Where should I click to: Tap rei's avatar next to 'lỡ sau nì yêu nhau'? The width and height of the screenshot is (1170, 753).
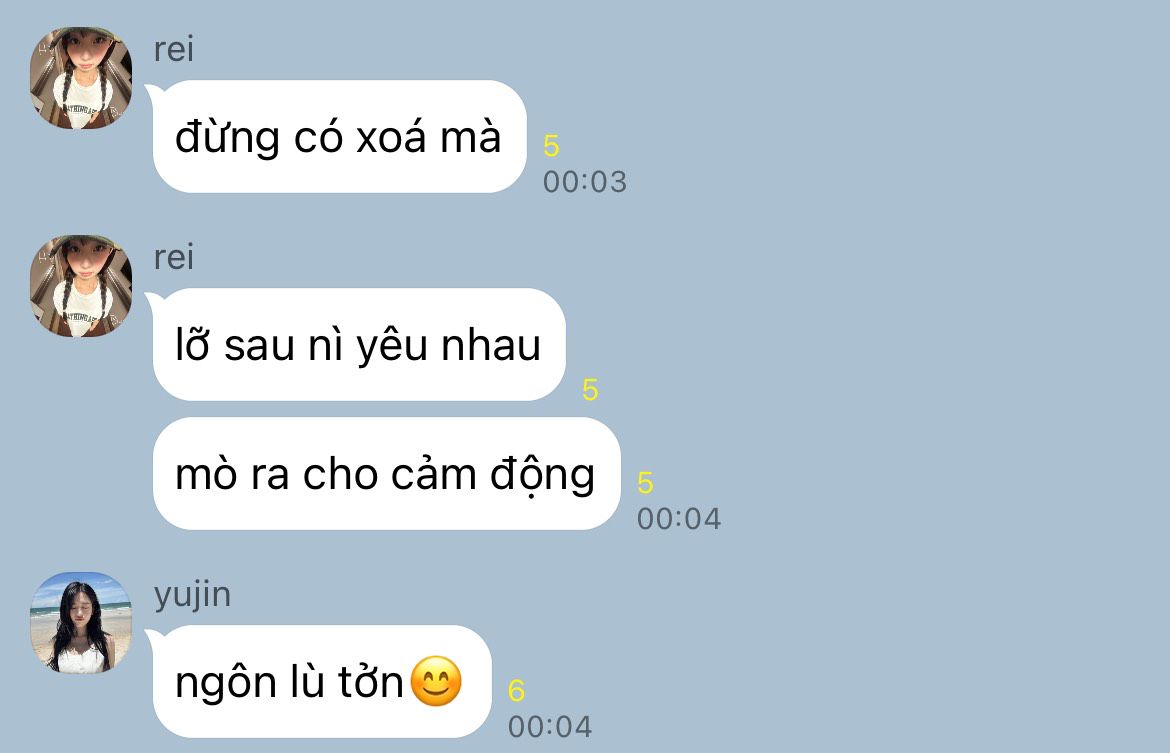coord(81,286)
